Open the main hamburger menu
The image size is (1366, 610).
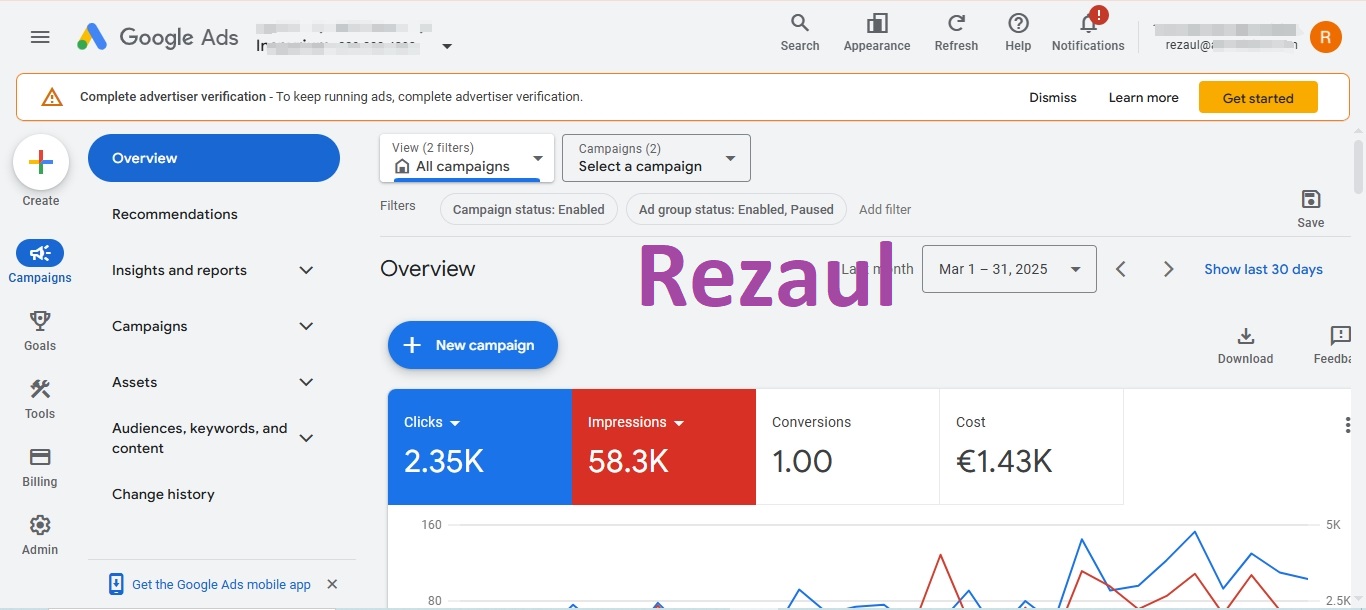(40, 37)
